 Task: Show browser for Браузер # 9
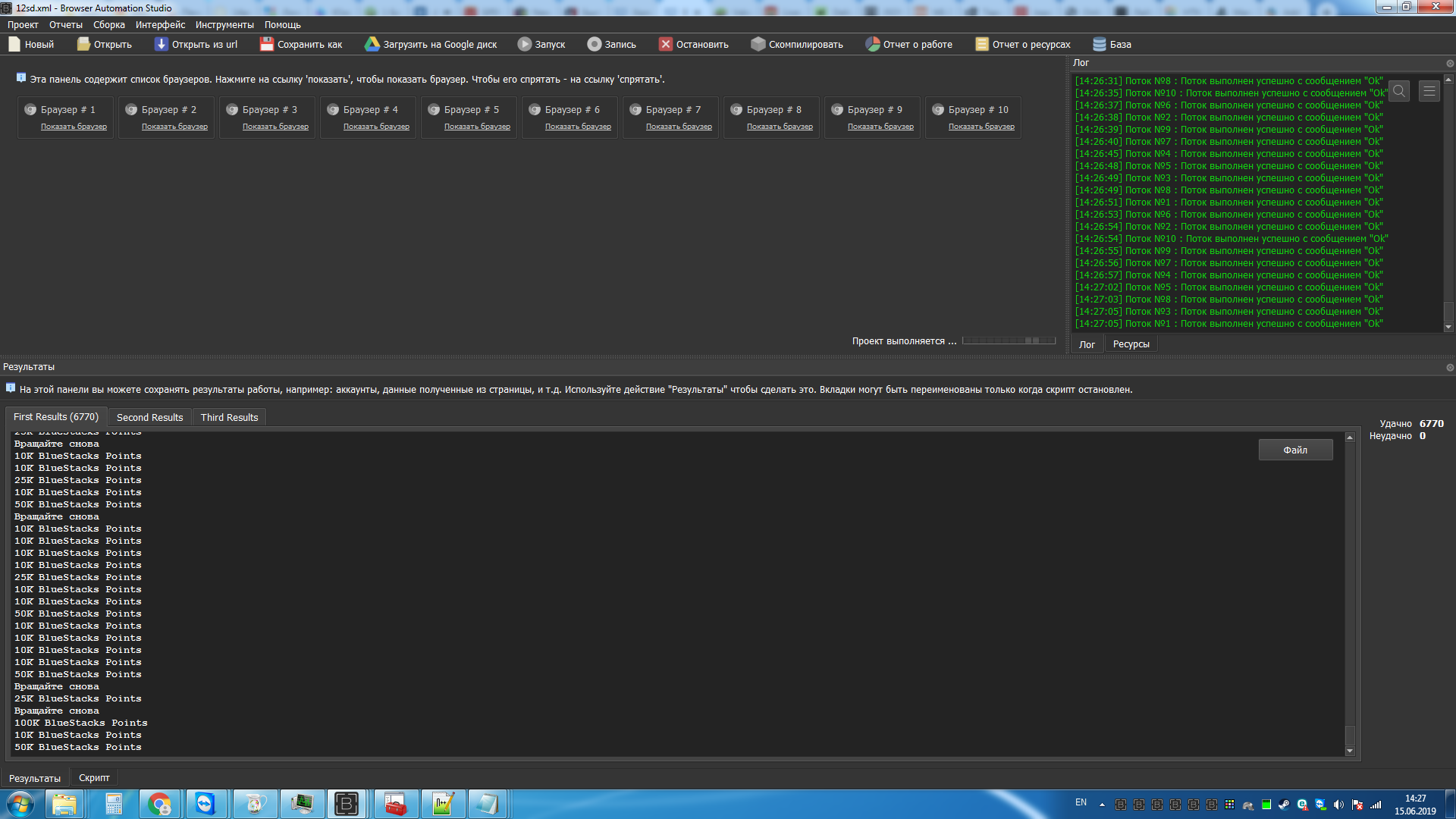(880, 127)
